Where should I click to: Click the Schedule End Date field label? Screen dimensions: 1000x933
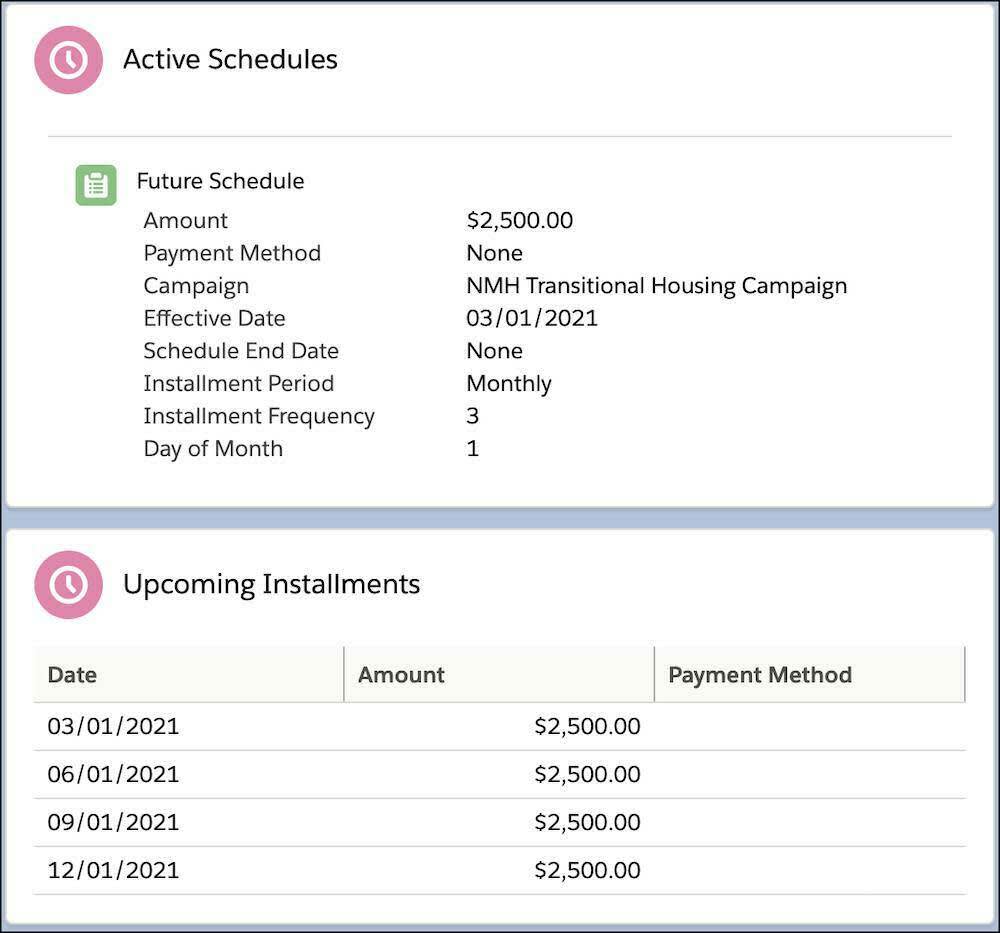pyautogui.click(x=241, y=351)
